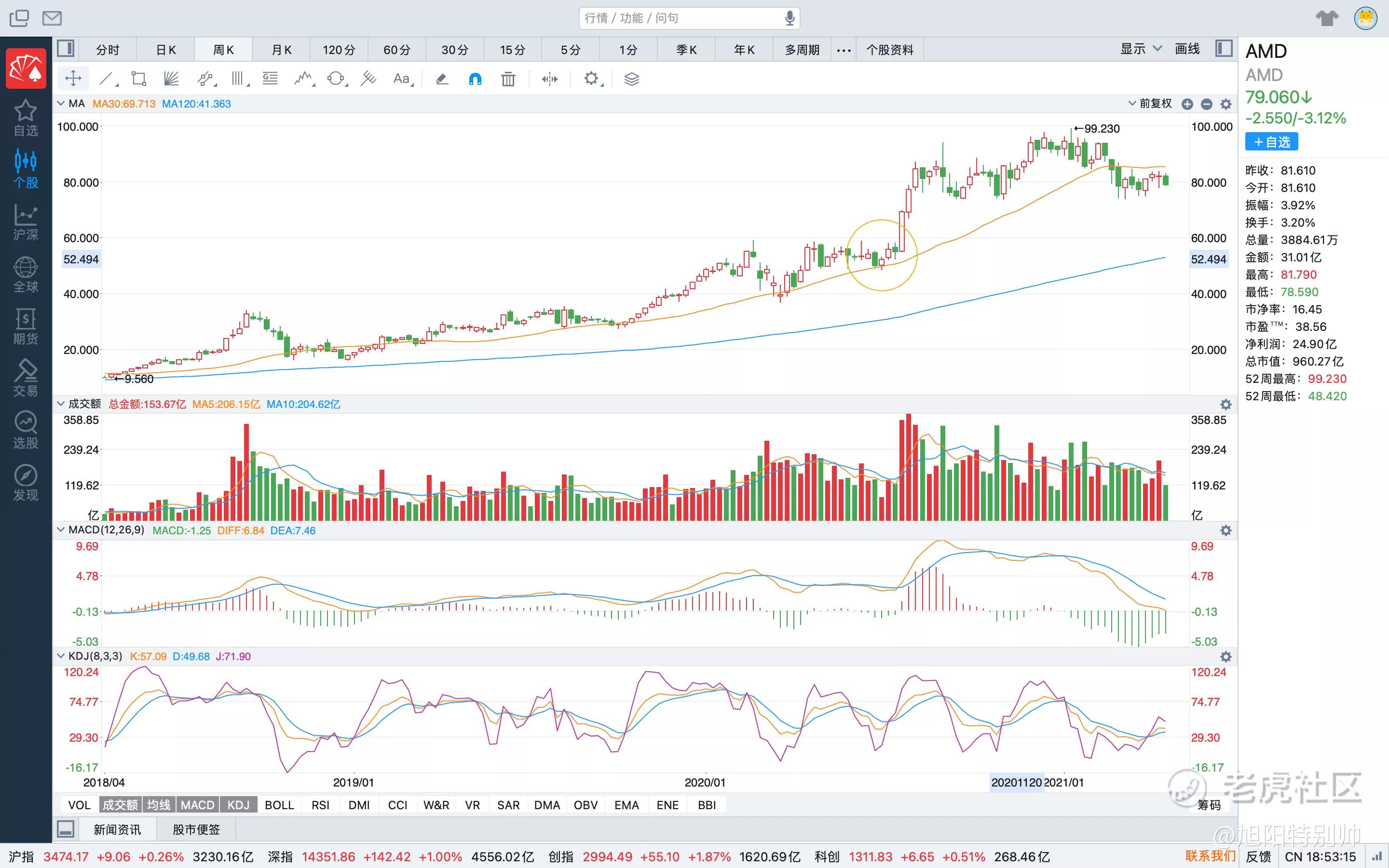Select the rectangle shape tool

pos(138,79)
